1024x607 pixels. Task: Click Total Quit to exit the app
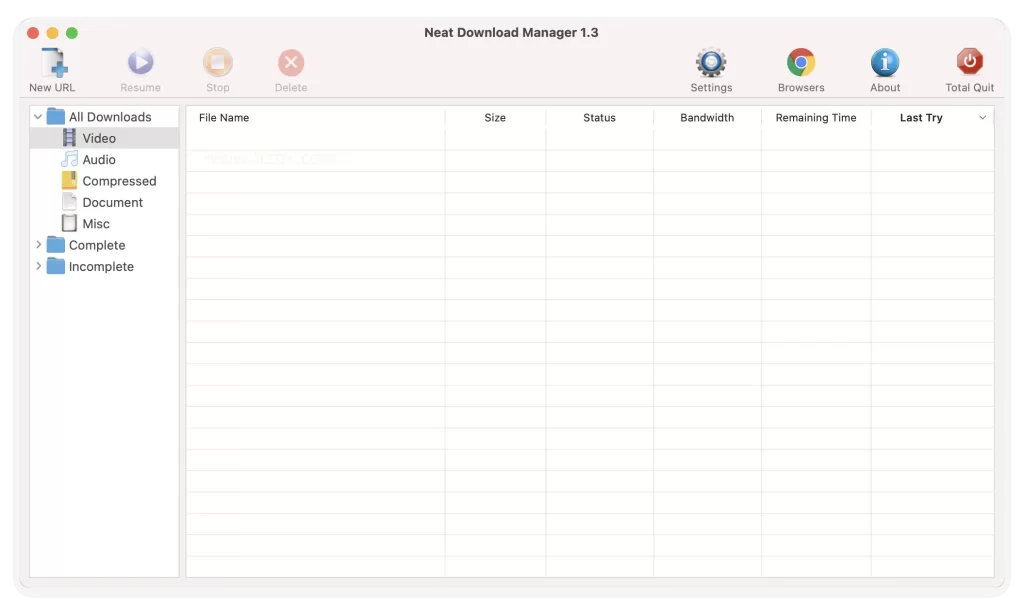968,66
